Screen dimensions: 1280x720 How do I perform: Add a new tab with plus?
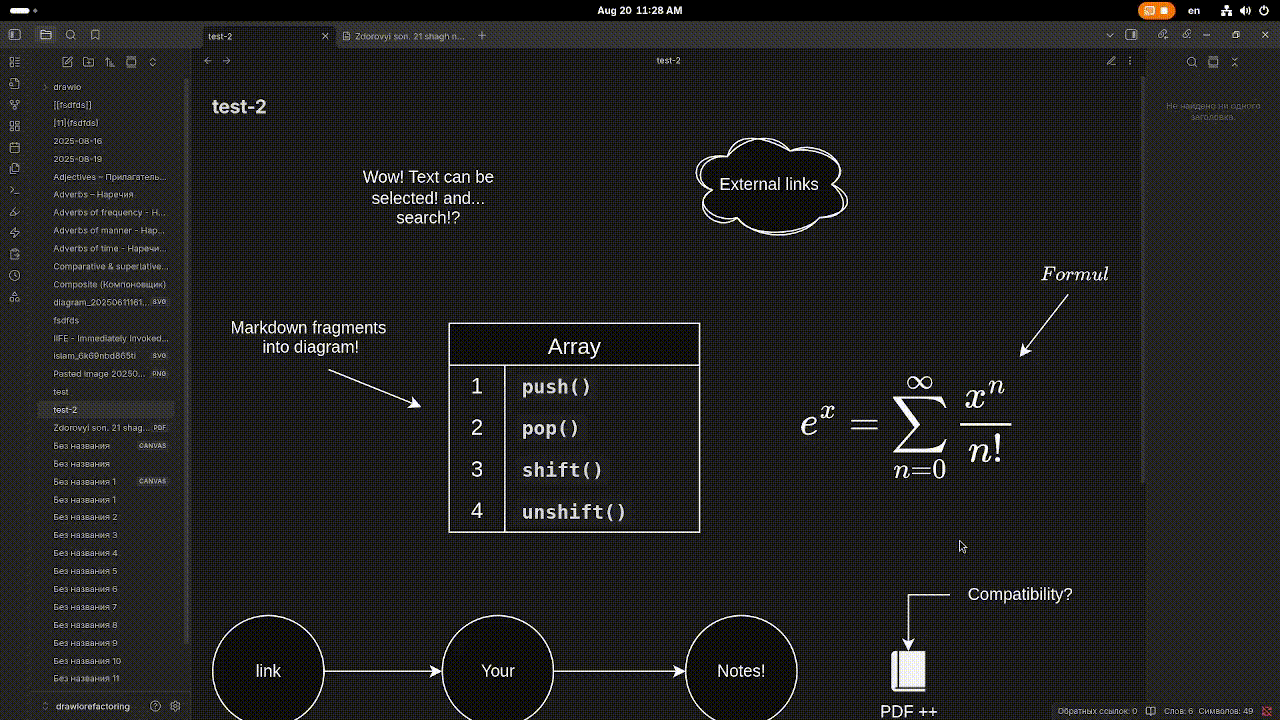point(482,35)
